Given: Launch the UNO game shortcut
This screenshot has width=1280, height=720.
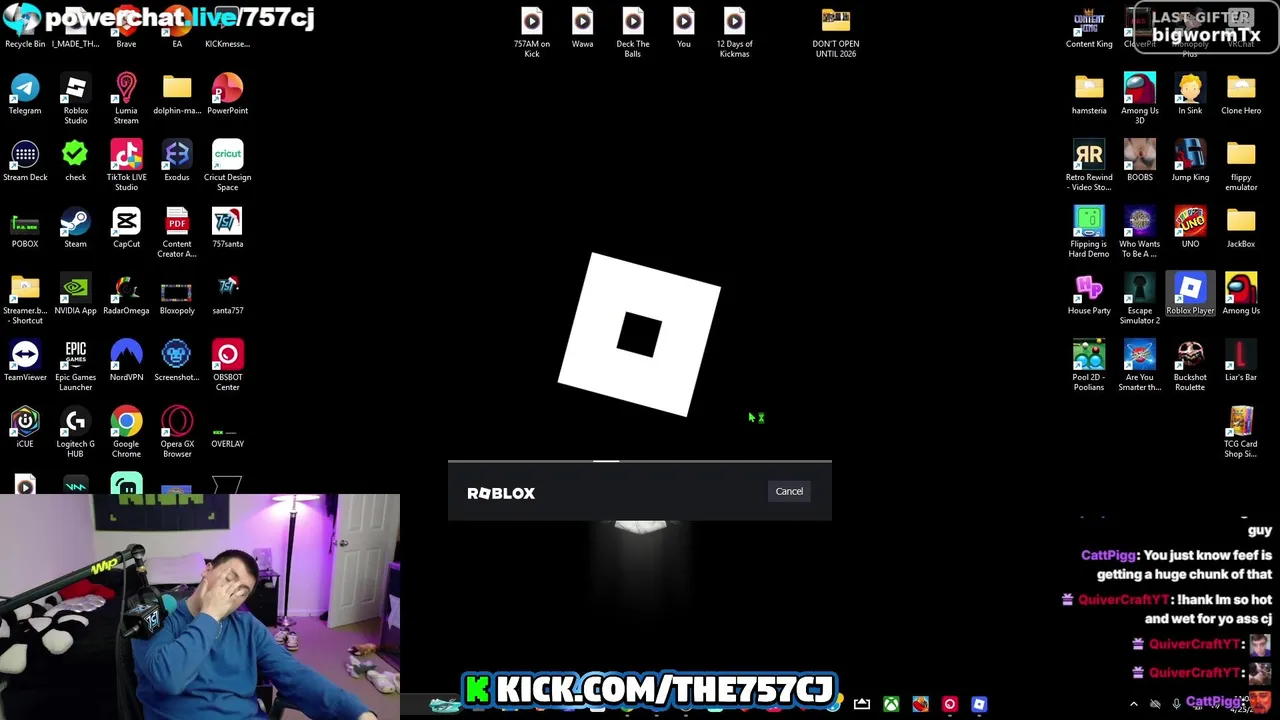Looking at the screenshot, I should [1190, 227].
